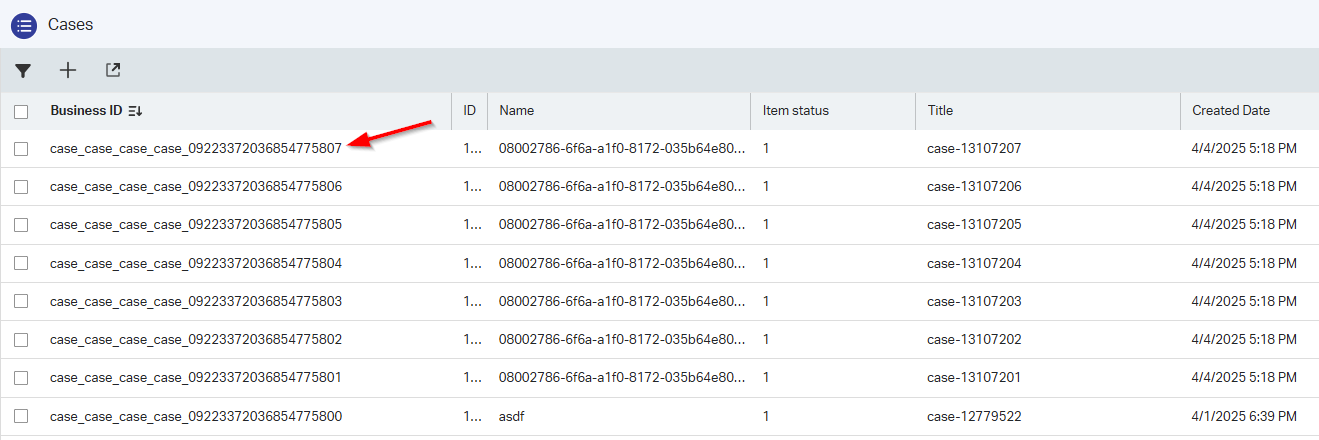Check the box for case ending 775807
The image size is (1319, 440).
21,148
